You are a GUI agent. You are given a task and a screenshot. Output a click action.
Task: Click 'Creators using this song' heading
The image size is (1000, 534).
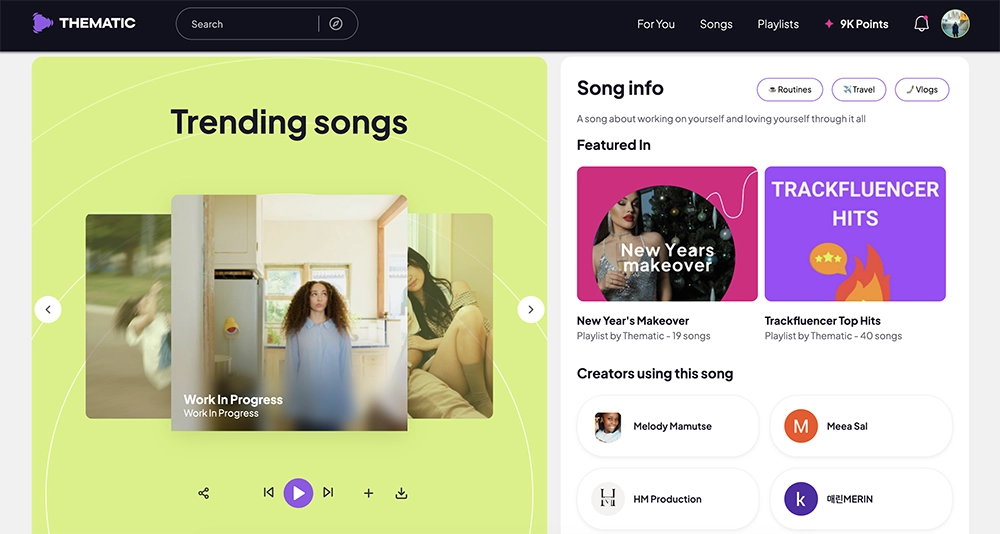pyautogui.click(x=655, y=374)
